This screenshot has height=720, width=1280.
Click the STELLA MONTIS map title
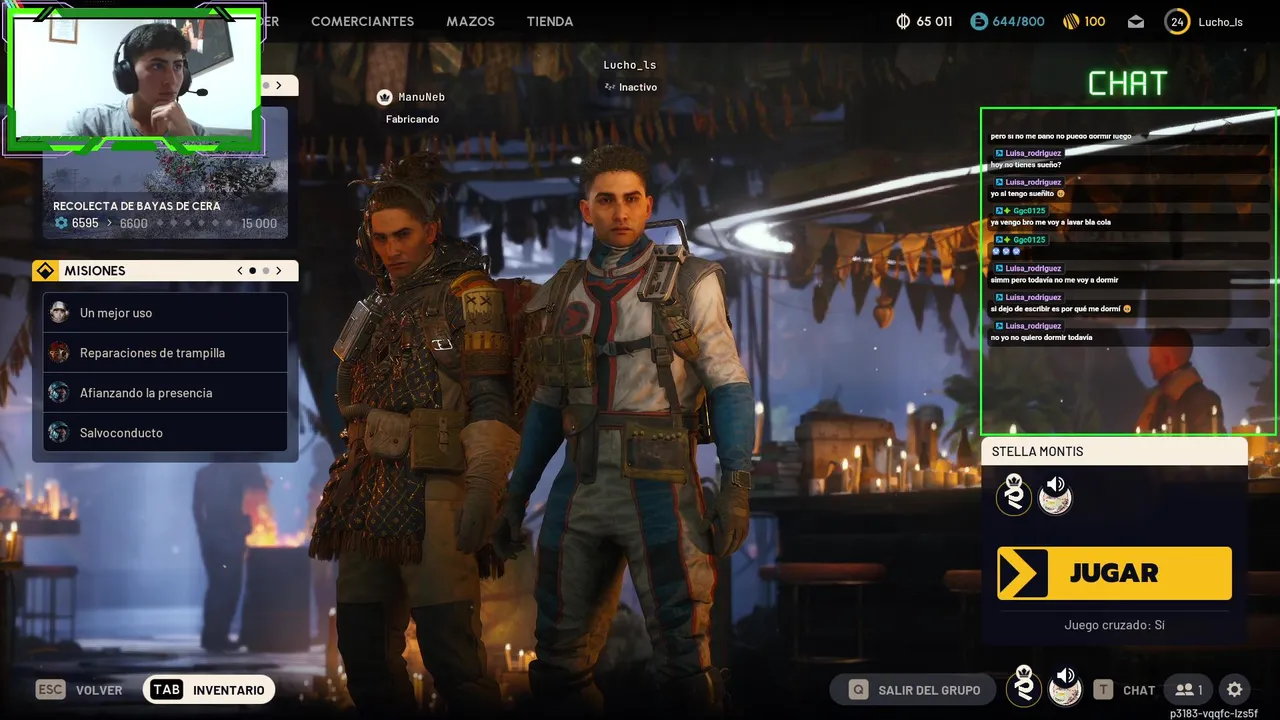(x=1037, y=452)
